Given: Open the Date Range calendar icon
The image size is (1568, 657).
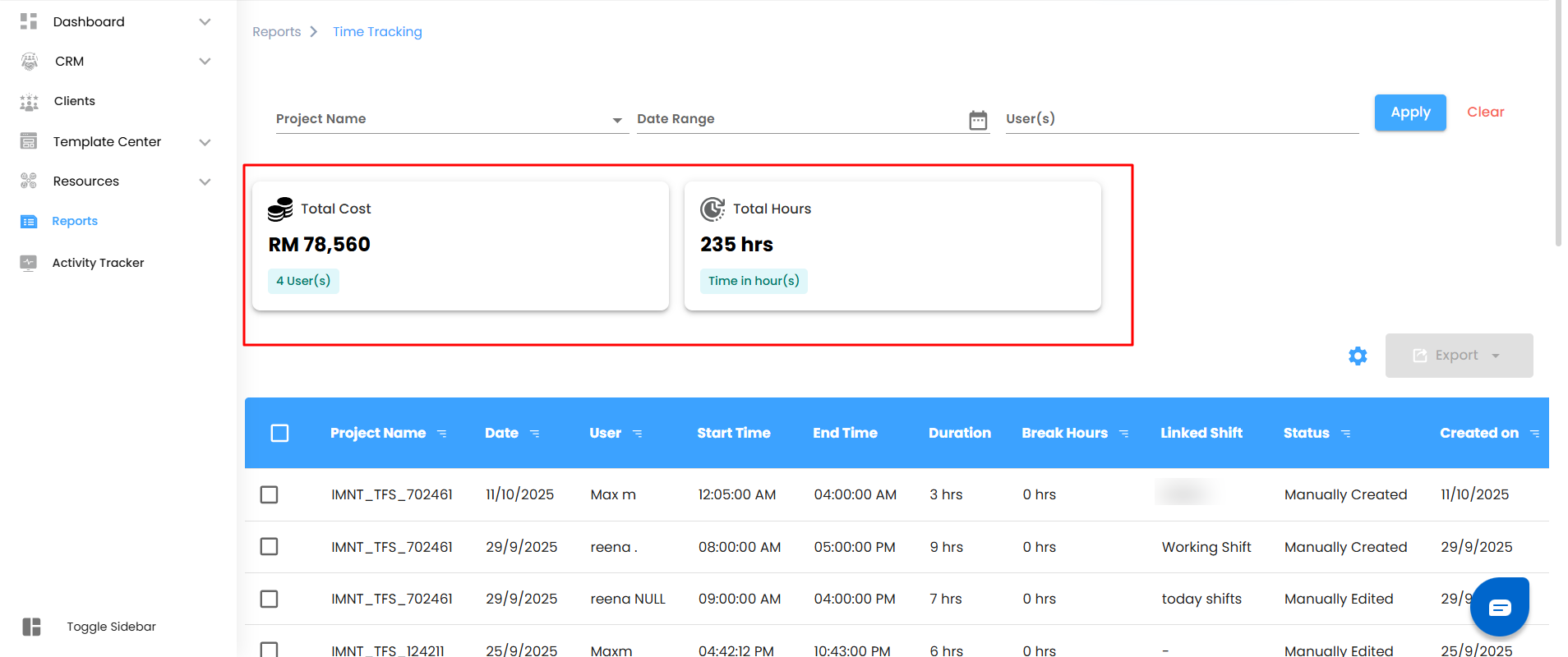Looking at the screenshot, I should click(978, 120).
